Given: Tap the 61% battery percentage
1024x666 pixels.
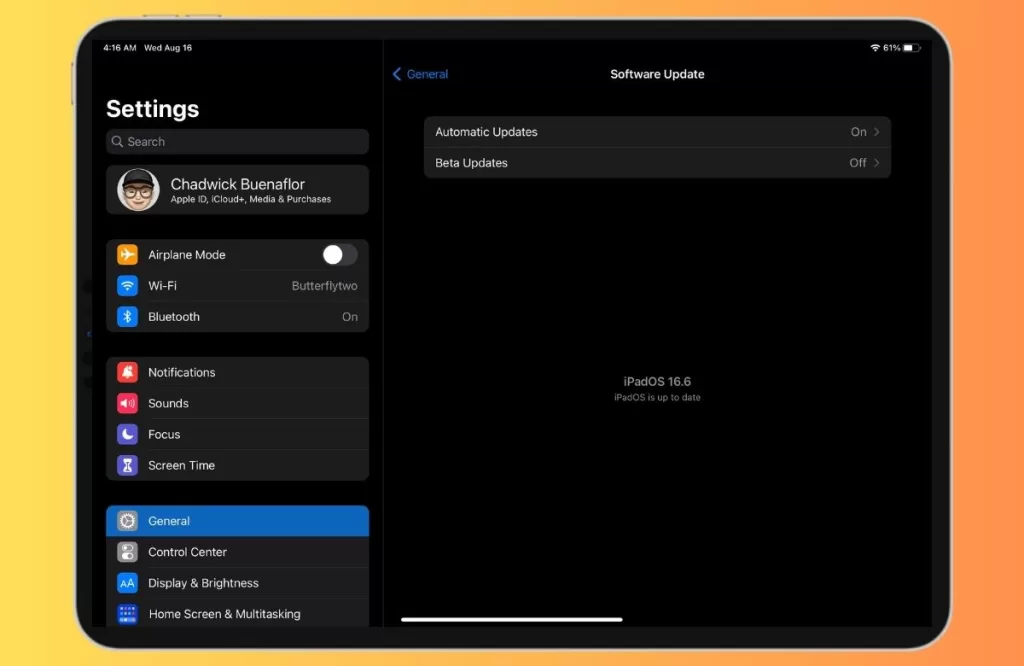Looking at the screenshot, I should (x=891, y=48).
